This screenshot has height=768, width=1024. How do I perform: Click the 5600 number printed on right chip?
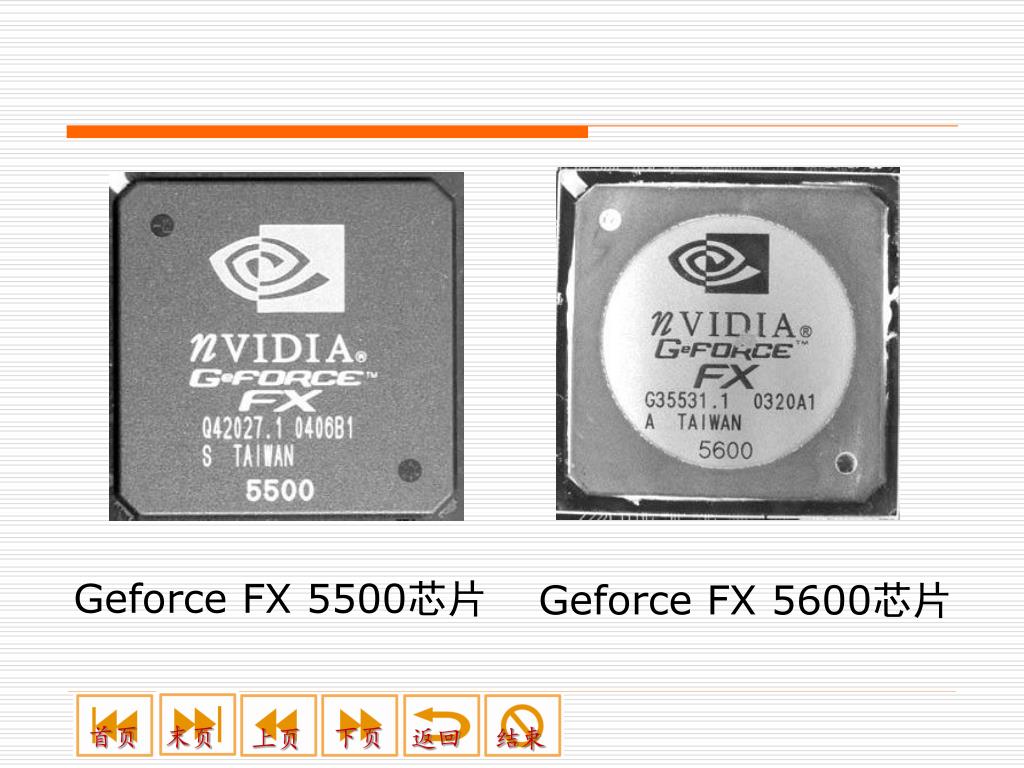click(726, 450)
